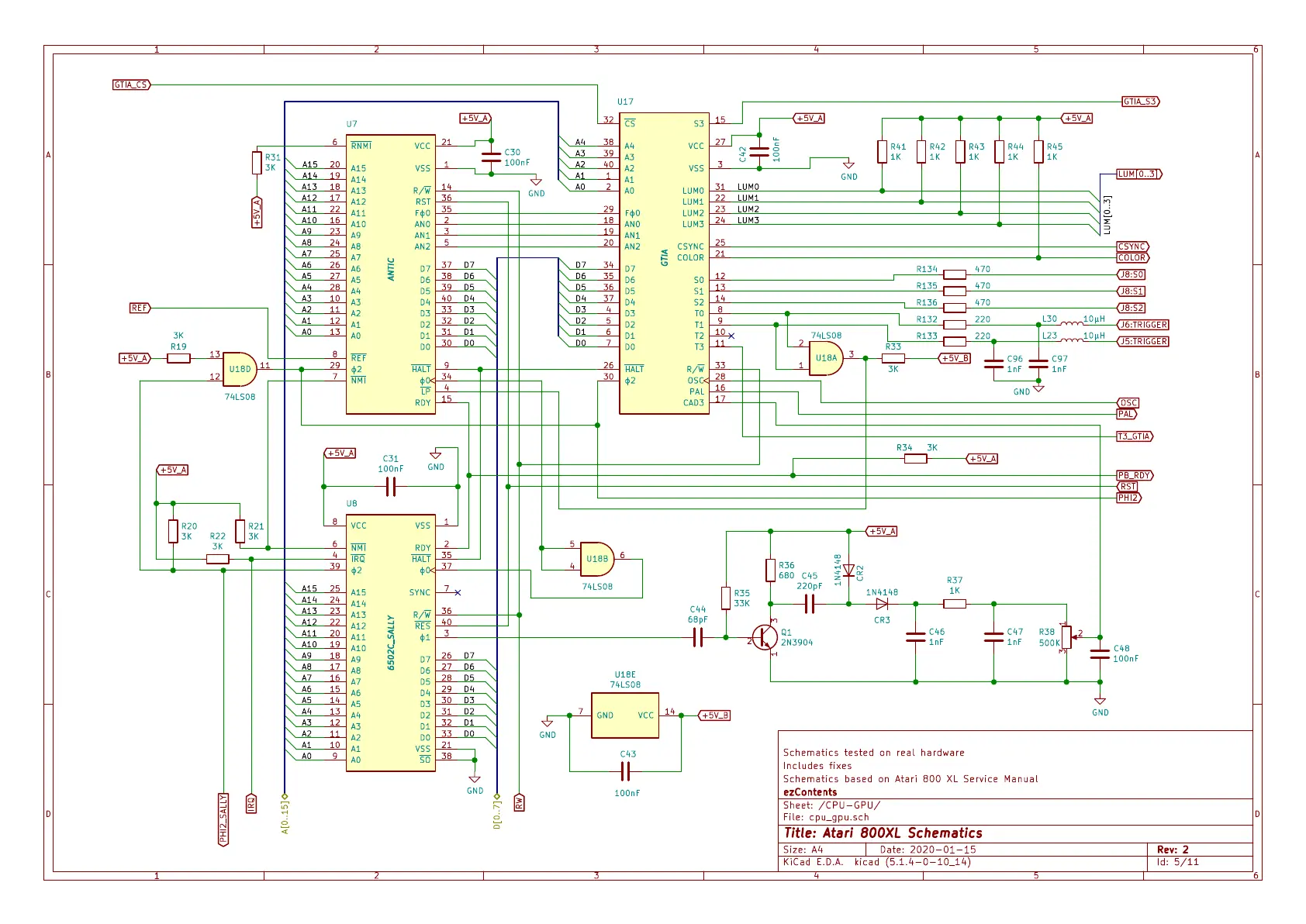Click the REF input label
This screenshot has height=924, width=1306.
pos(140,308)
